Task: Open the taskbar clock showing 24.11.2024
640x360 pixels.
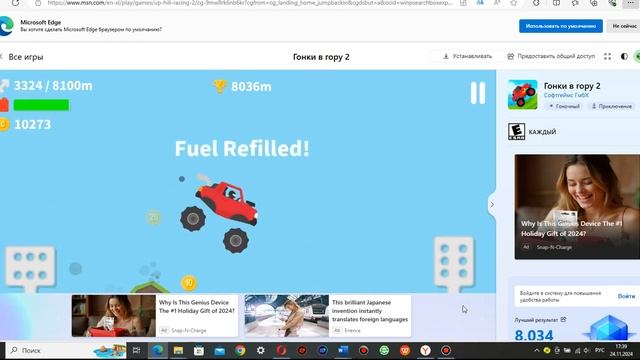Action: tap(621, 350)
